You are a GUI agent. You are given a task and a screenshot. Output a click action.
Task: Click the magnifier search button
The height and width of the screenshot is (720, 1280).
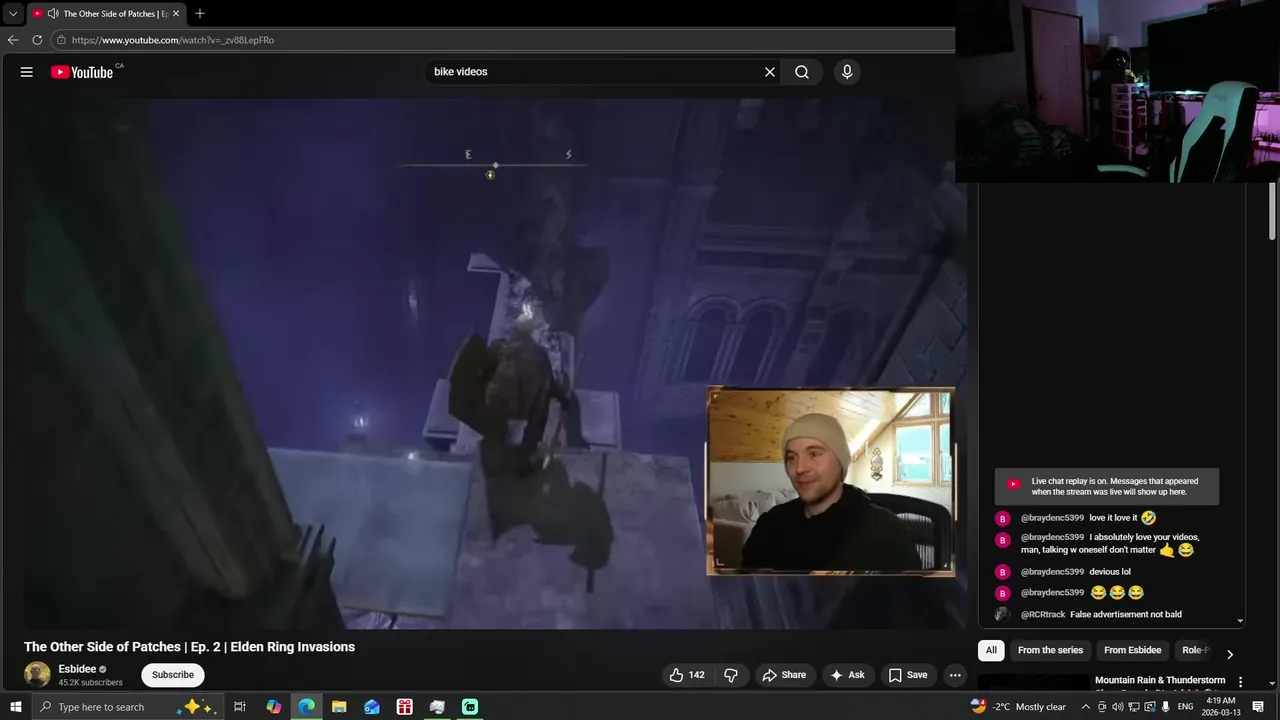[802, 72]
